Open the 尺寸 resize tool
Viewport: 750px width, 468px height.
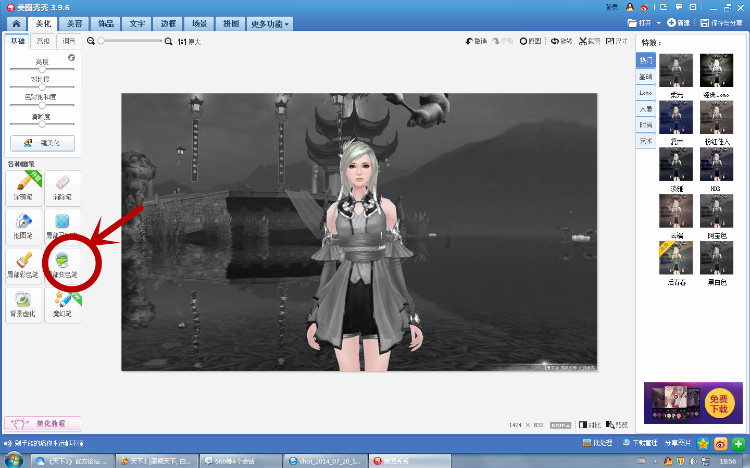(617, 41)
